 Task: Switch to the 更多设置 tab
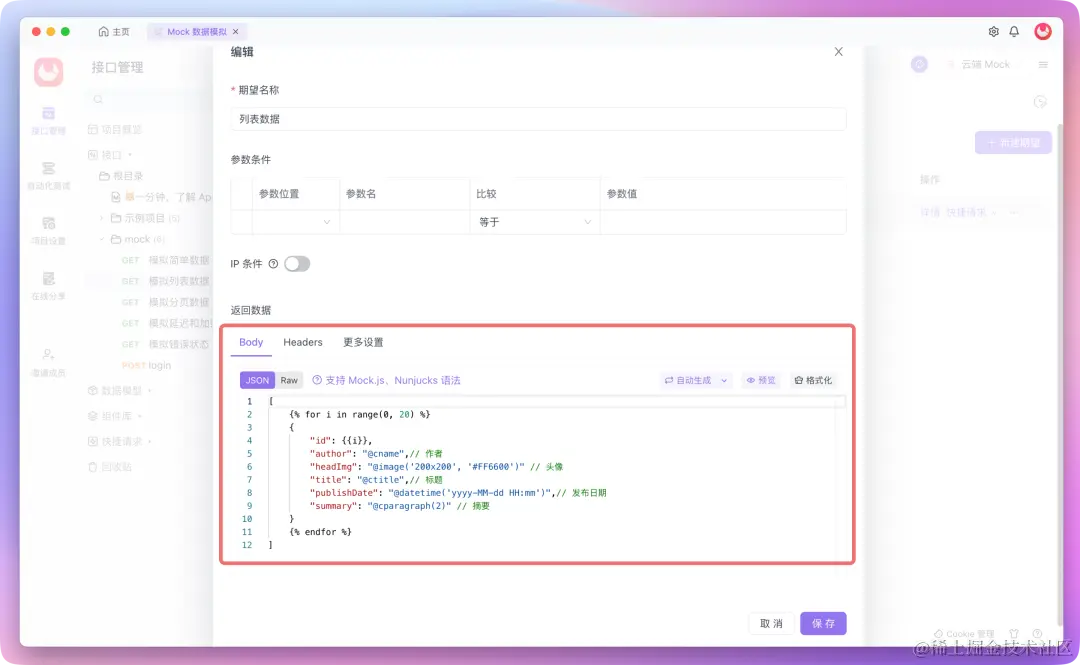[x=363, y=342]
